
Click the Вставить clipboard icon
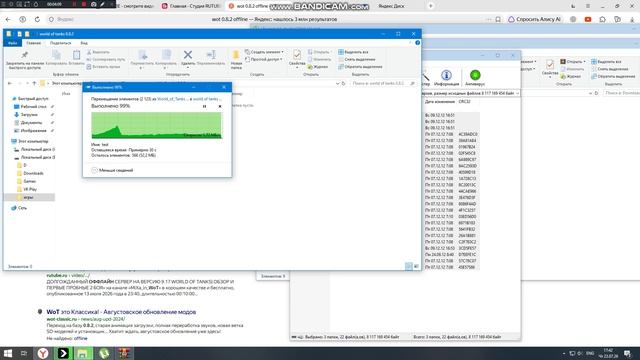76,58
